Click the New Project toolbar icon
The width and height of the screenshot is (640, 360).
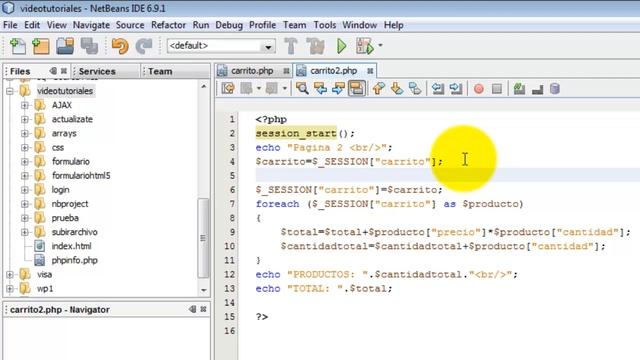pos(41,46)
